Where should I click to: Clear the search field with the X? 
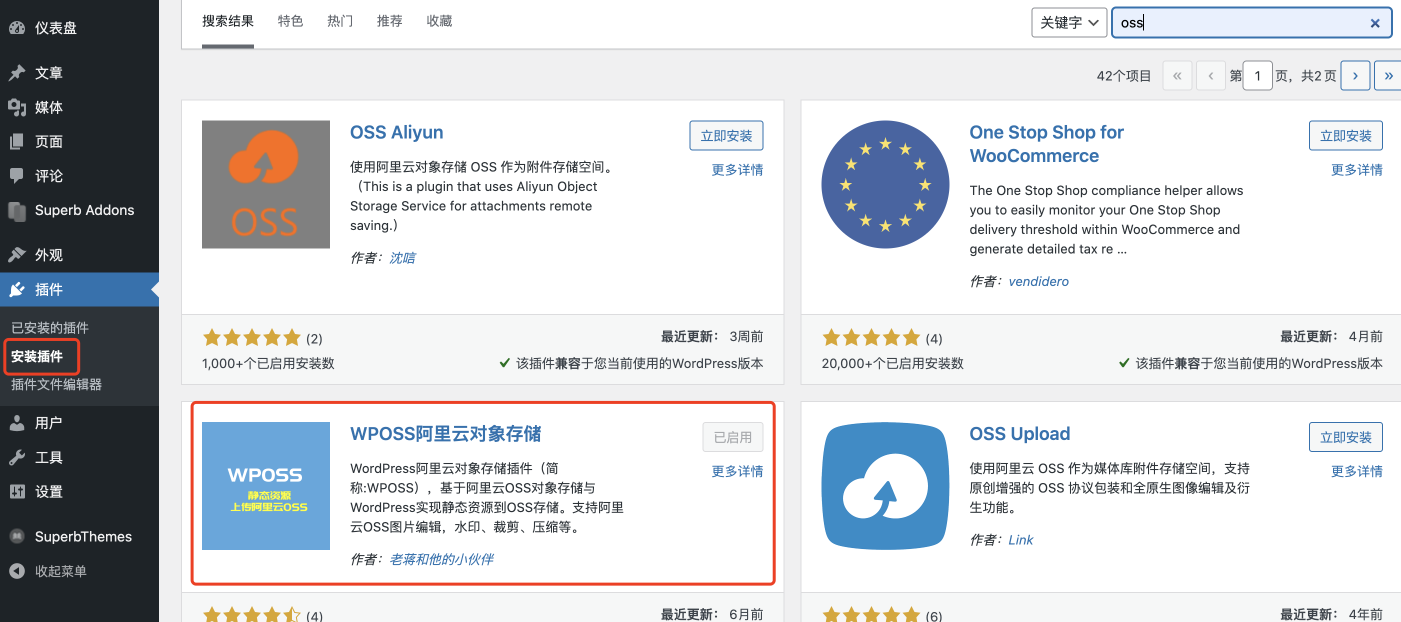click(x=1375, y=22)
